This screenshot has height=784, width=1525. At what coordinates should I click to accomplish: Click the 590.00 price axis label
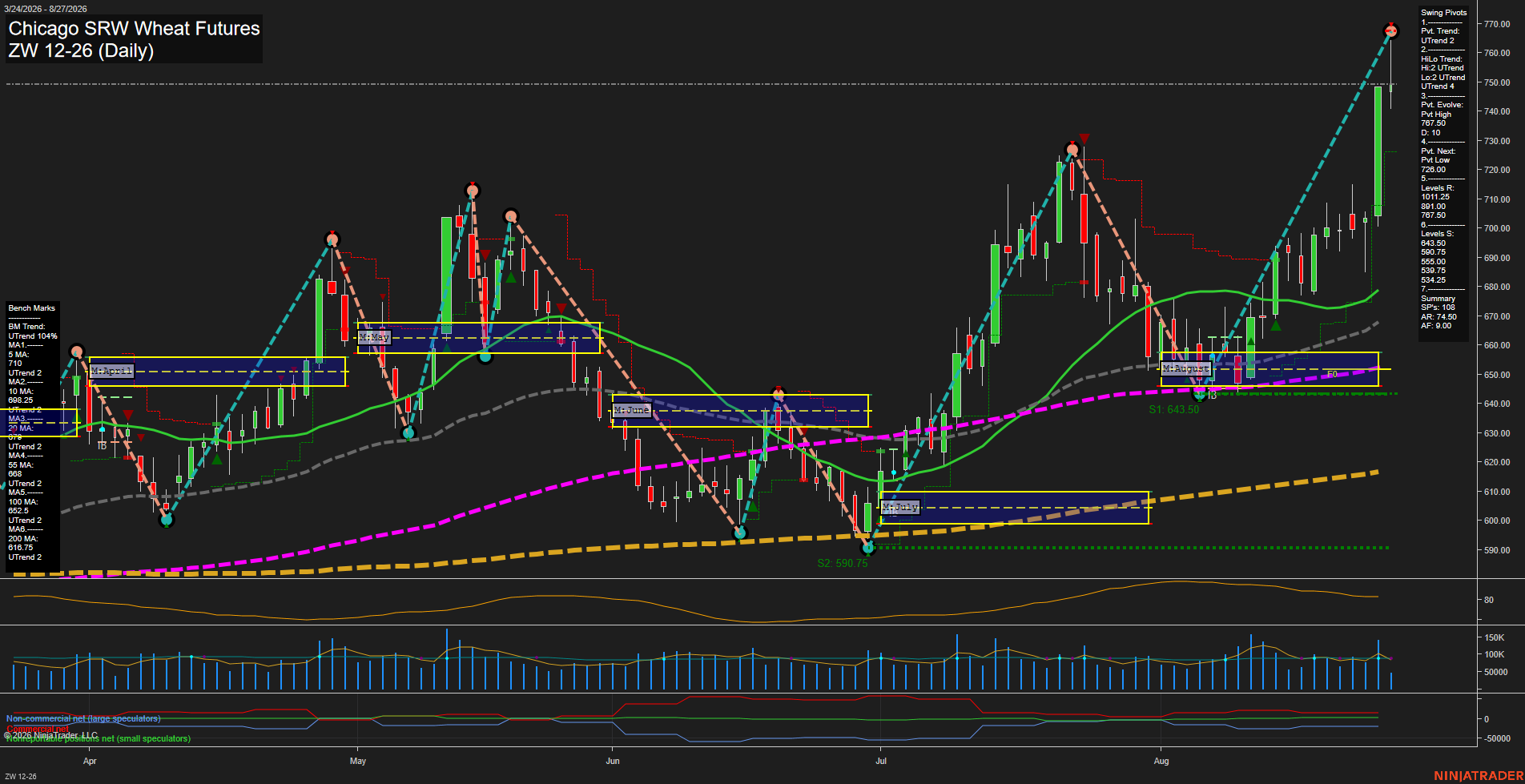coord(1497,550)
